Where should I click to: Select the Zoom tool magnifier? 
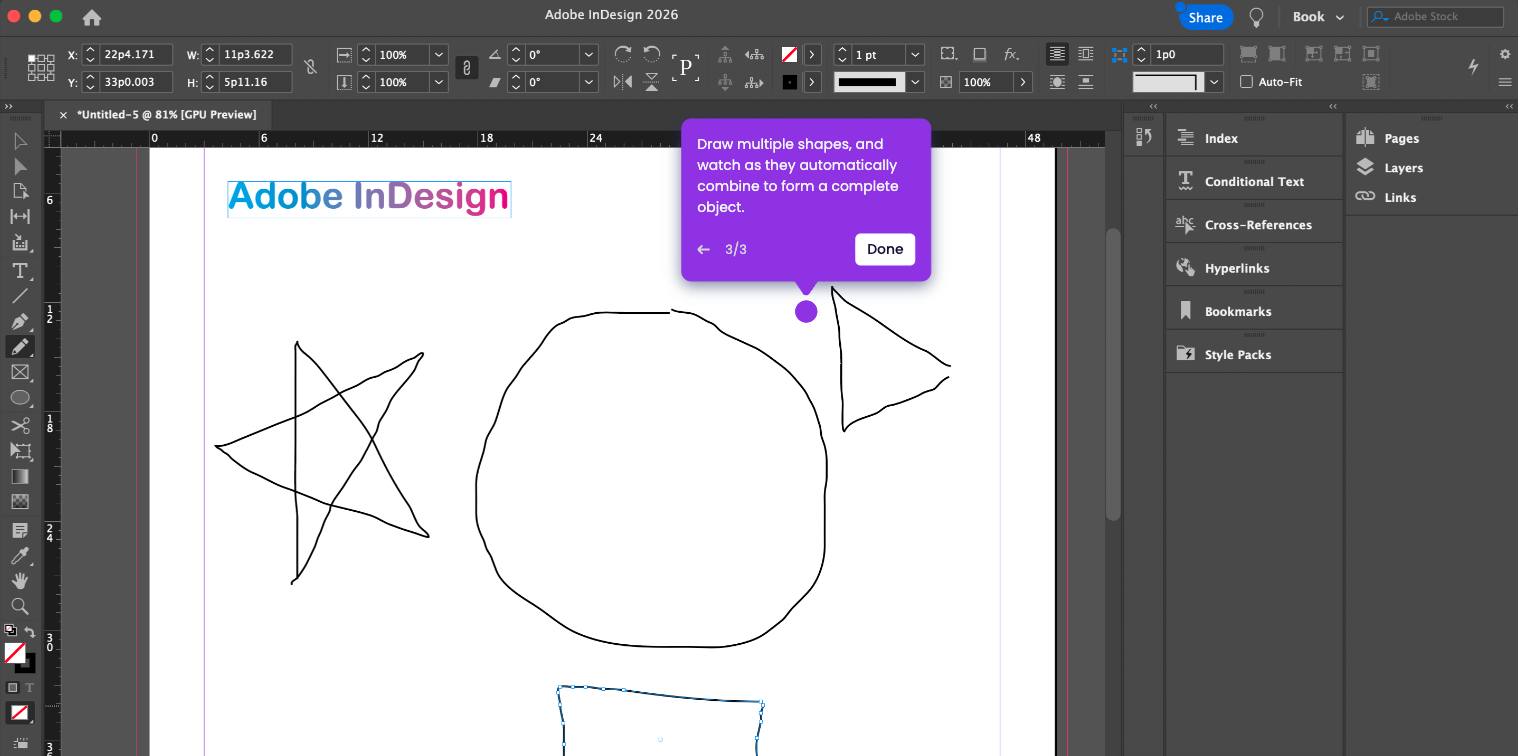(x=19, y=606)
